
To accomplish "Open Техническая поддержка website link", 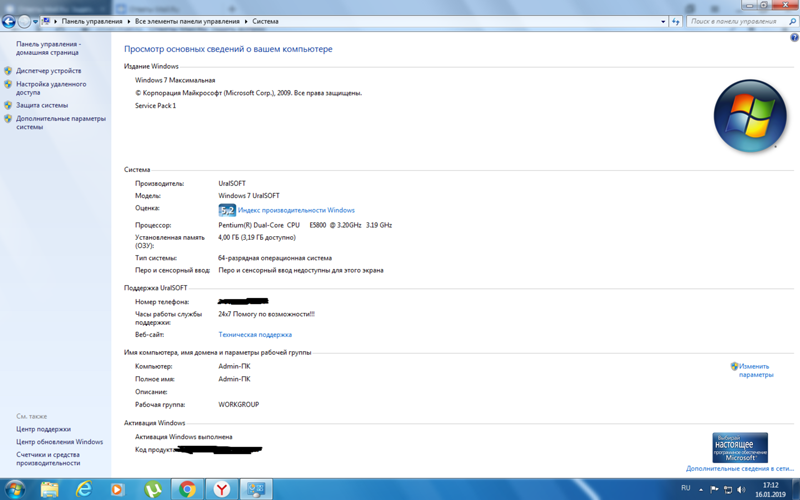I will [255, 335].
